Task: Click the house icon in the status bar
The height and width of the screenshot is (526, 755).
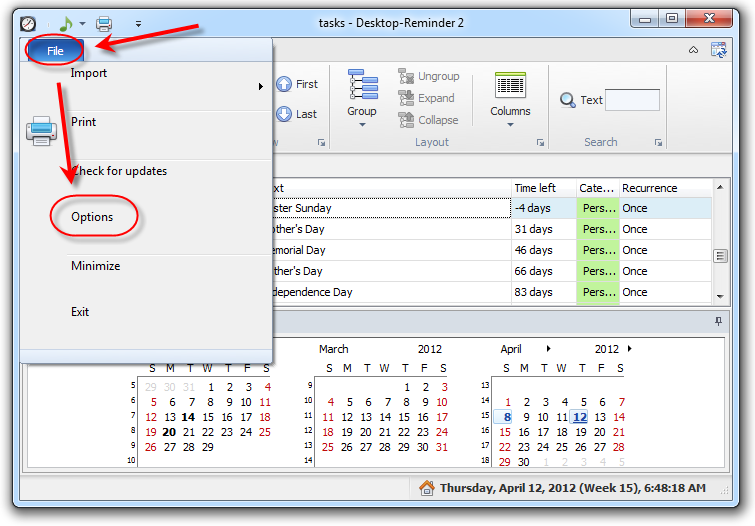Action: point(427,488)
